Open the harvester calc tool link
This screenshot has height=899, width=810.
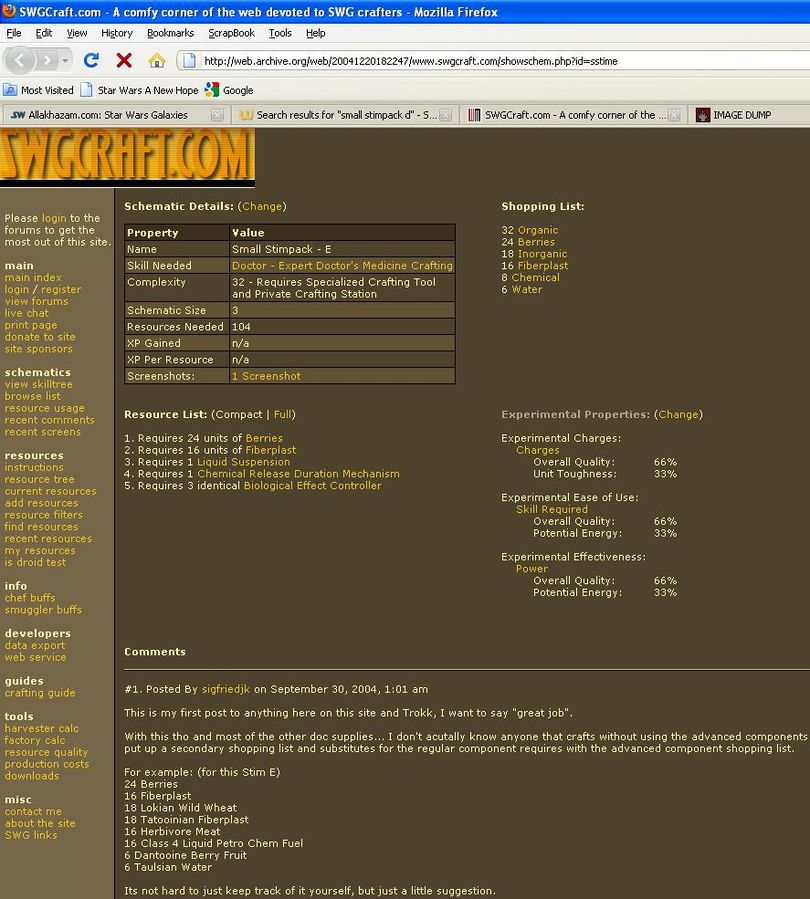pyautogui.click(x=41, y=728)
